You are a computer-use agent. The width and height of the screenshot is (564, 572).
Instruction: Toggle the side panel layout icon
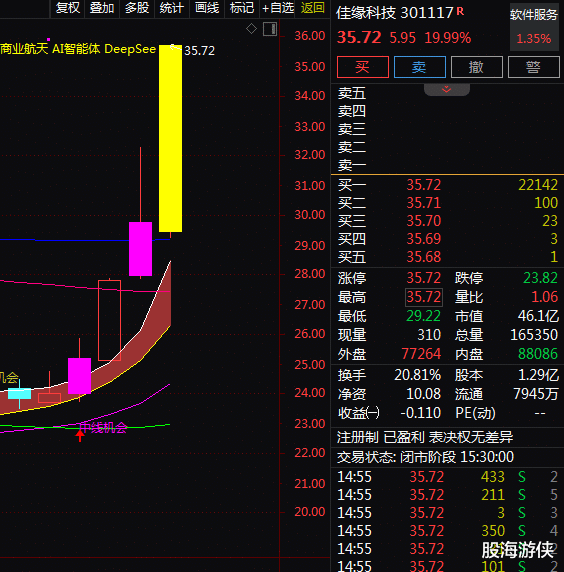(x=270, y=29)
